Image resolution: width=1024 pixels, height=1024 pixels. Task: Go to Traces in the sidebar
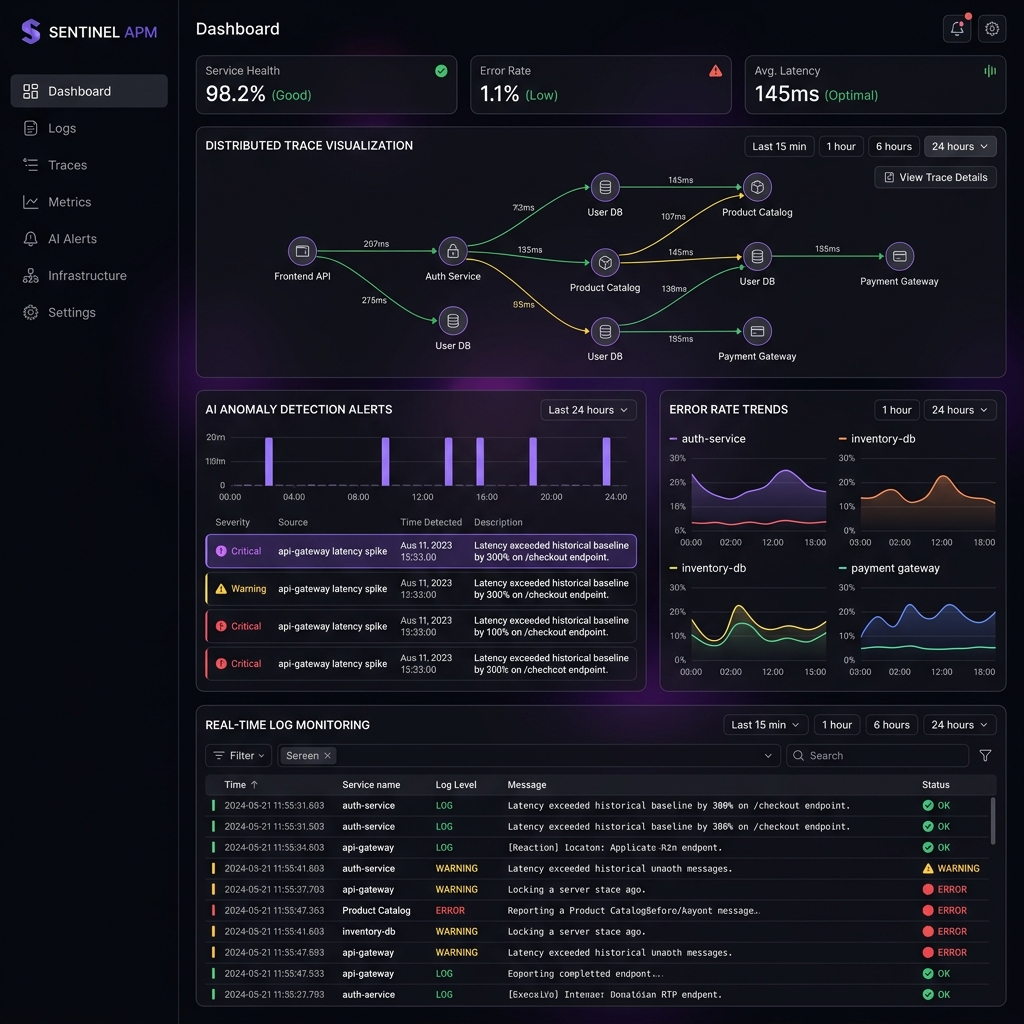click(x=89, y=165)
